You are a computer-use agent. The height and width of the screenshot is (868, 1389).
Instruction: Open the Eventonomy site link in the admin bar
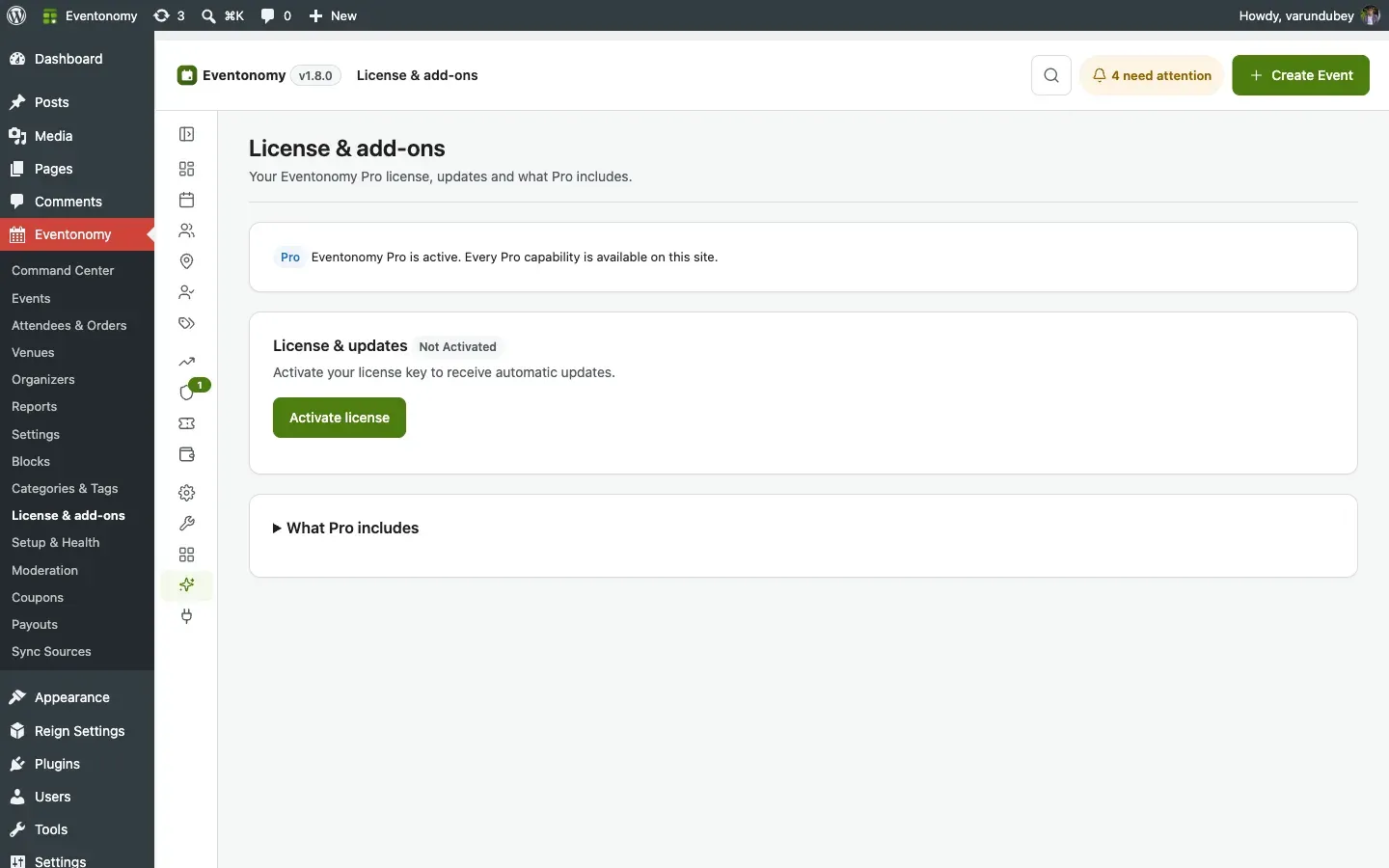pyautogui.click(x=90, y=15)
